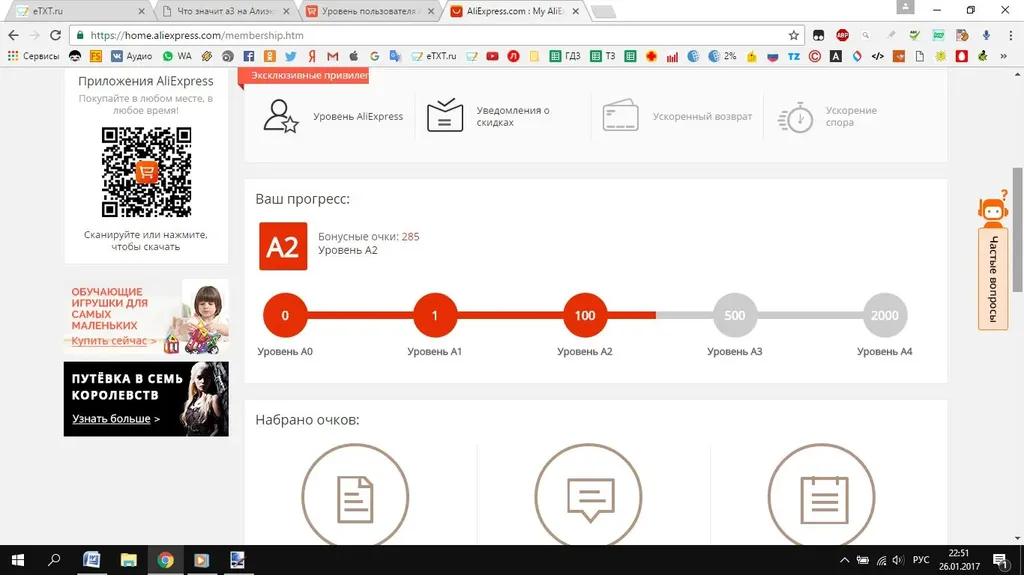Close the eTXT.ru tab
Screen dimensions: 1024x575
tap(142, 11)
